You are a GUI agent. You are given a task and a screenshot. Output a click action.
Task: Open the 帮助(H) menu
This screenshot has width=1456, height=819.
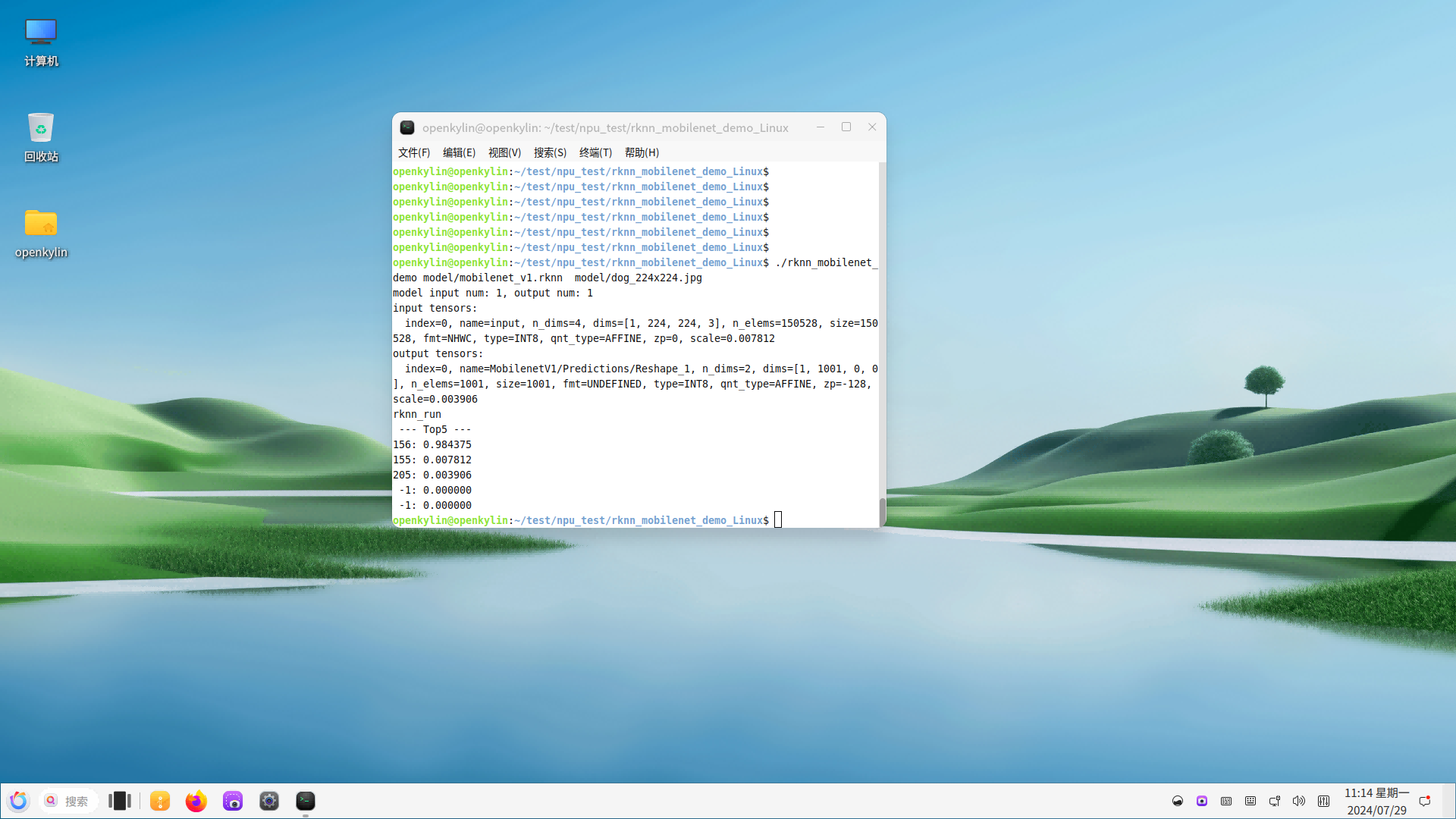click(642, 152)
